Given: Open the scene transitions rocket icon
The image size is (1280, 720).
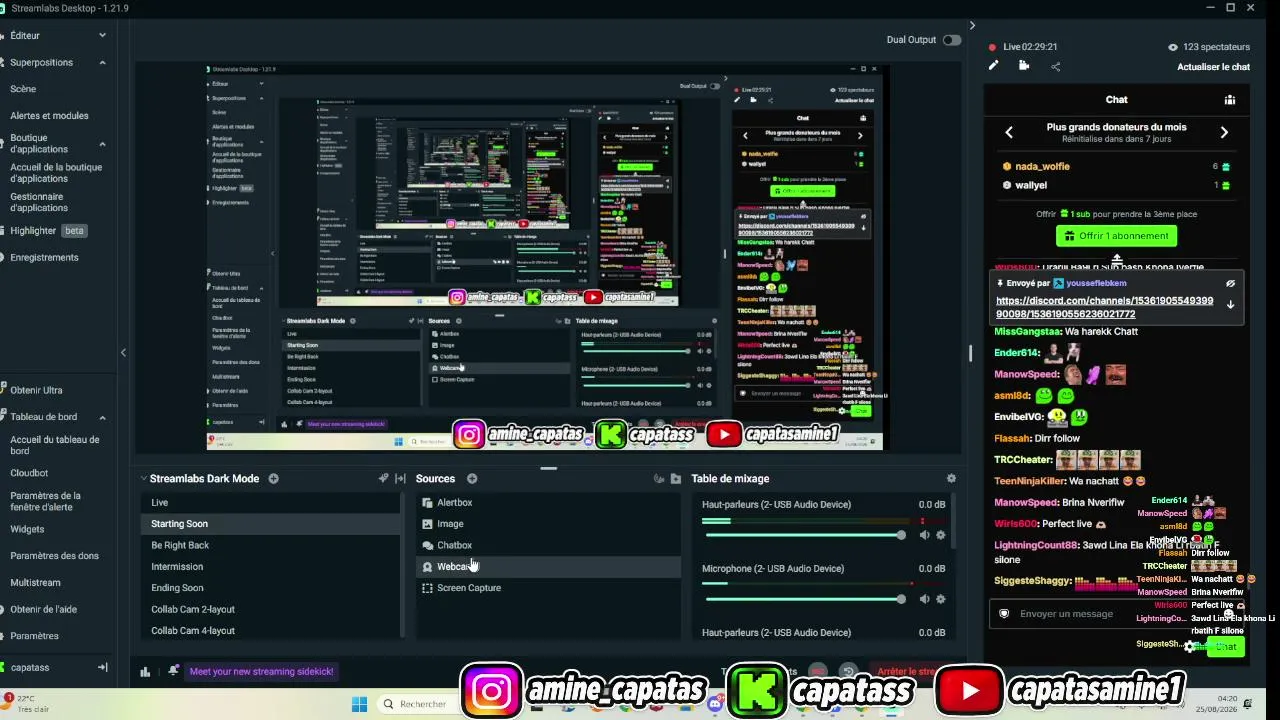Looking at the screenshot, I should 383,479.
